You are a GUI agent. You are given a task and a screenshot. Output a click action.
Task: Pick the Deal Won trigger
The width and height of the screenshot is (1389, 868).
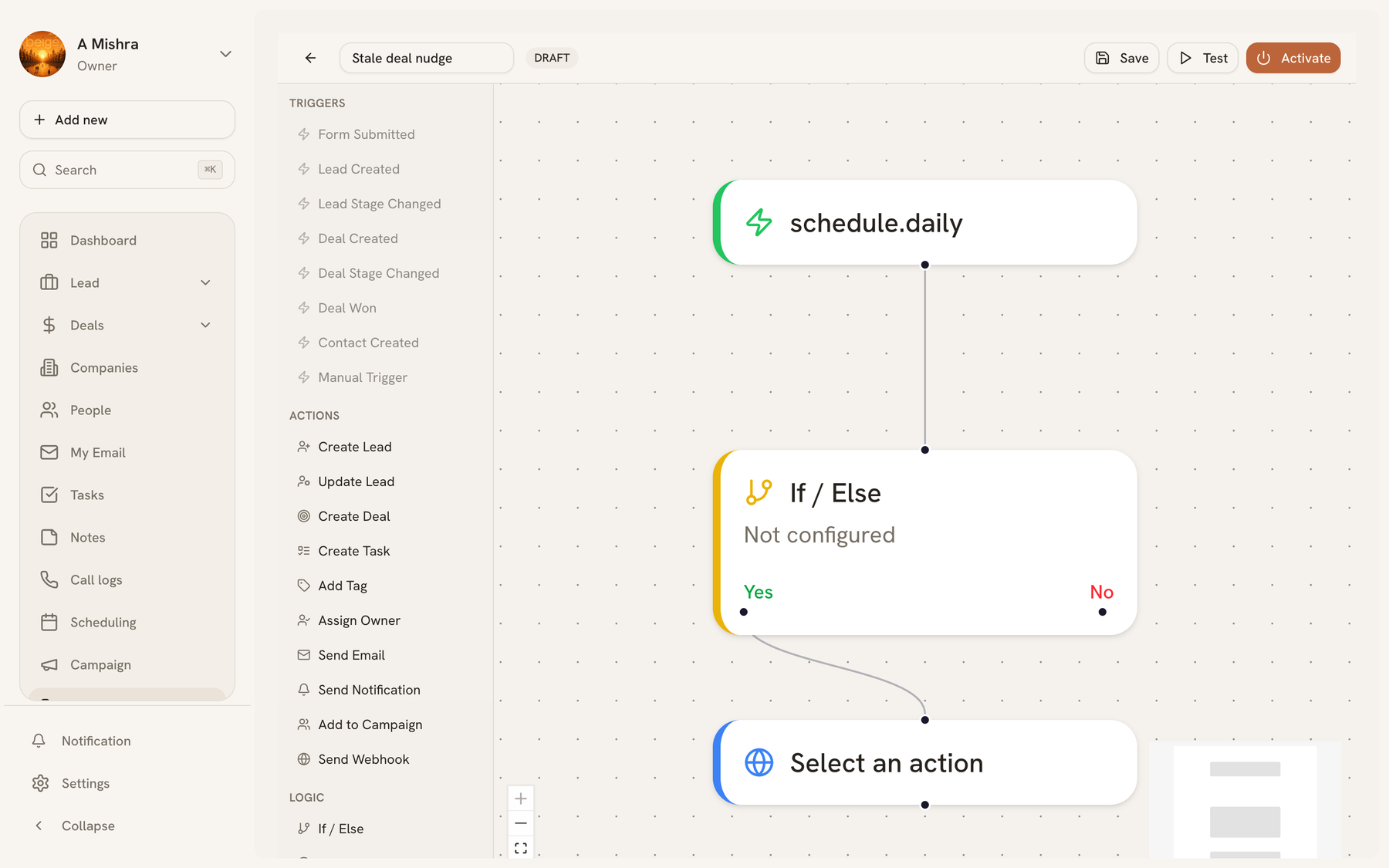tap(386, 308)
